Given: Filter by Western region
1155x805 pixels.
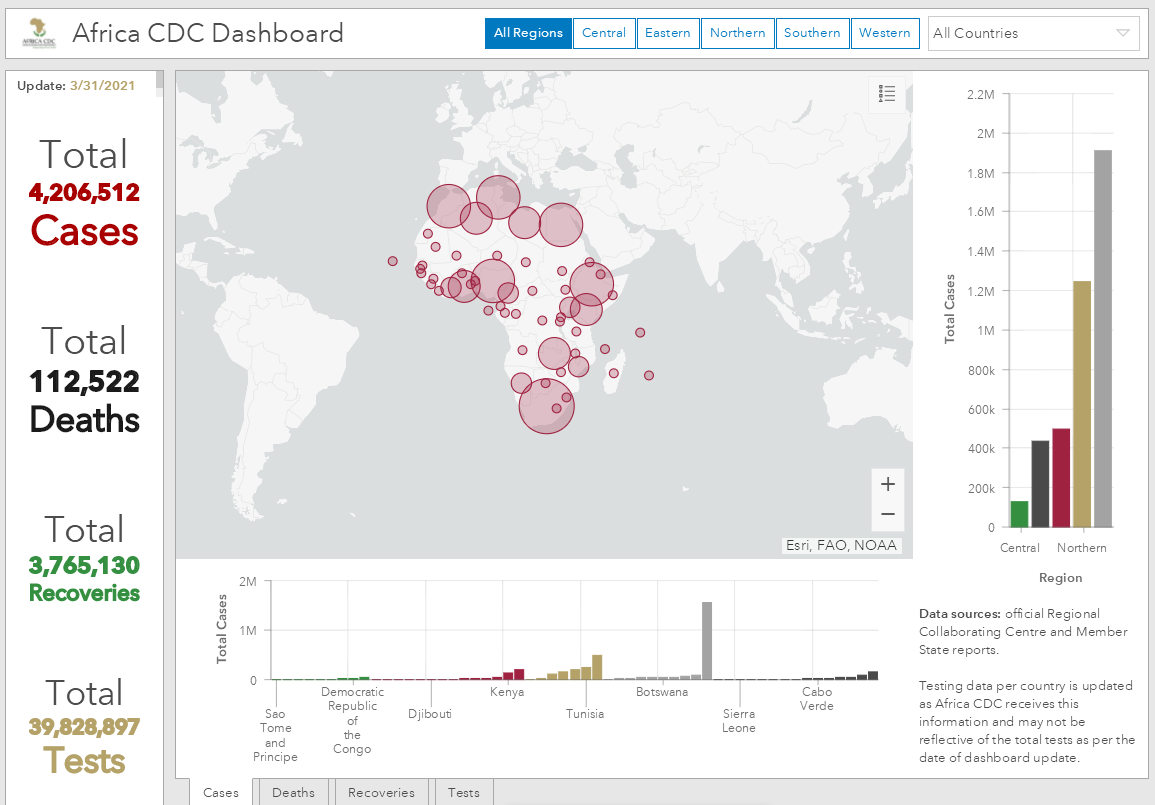Looking at the screenshot, I should click(885, 33).
